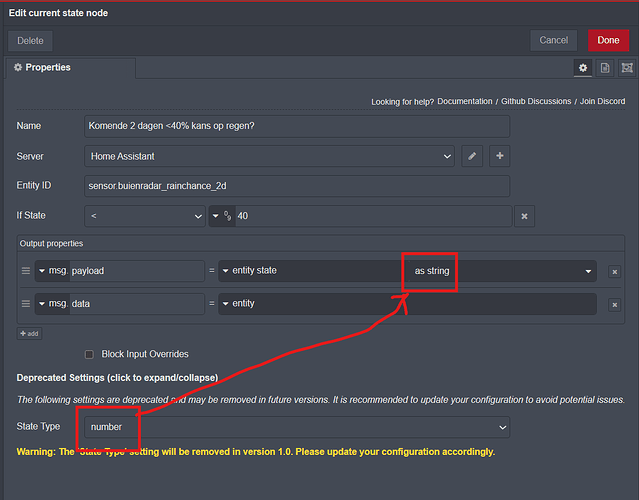Open the node appearance icon

pos(627,68)
